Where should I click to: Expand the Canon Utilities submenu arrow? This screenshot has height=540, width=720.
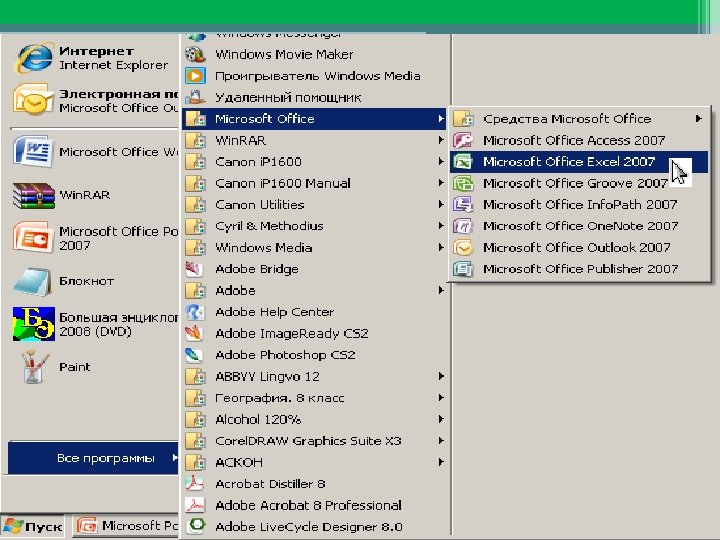[441, 204]
